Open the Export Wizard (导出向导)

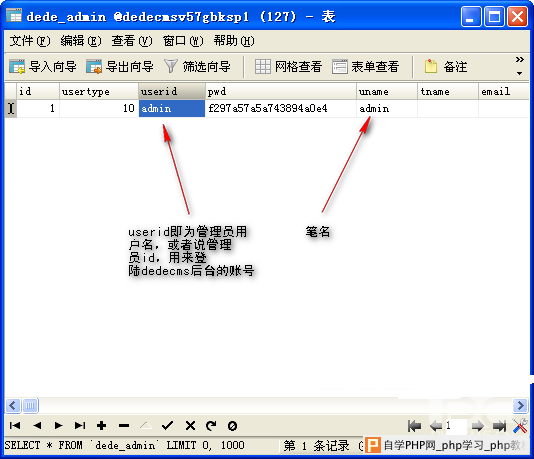coord(120,66)
